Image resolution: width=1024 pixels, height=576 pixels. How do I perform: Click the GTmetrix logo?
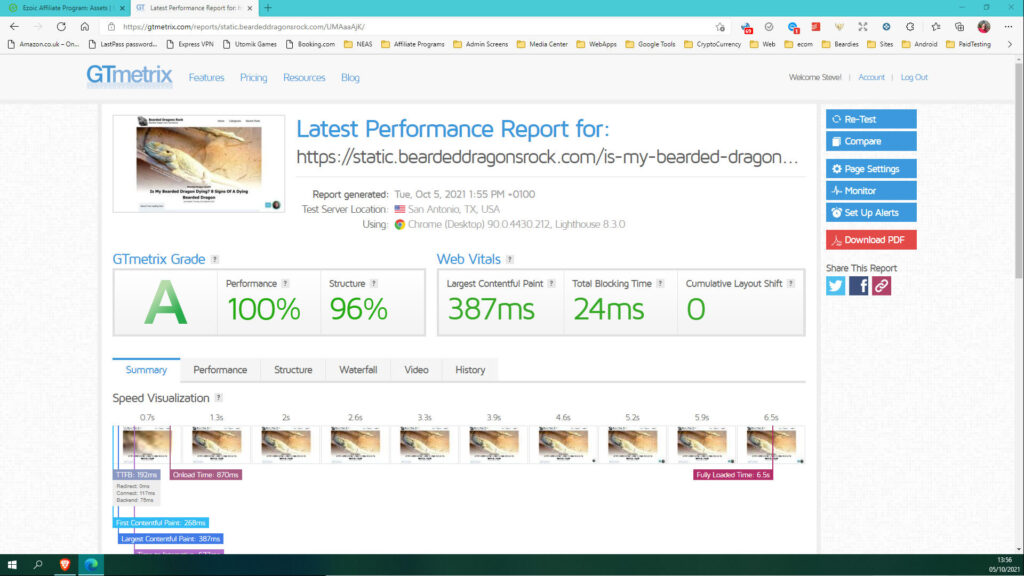click(x=129, y=76)
